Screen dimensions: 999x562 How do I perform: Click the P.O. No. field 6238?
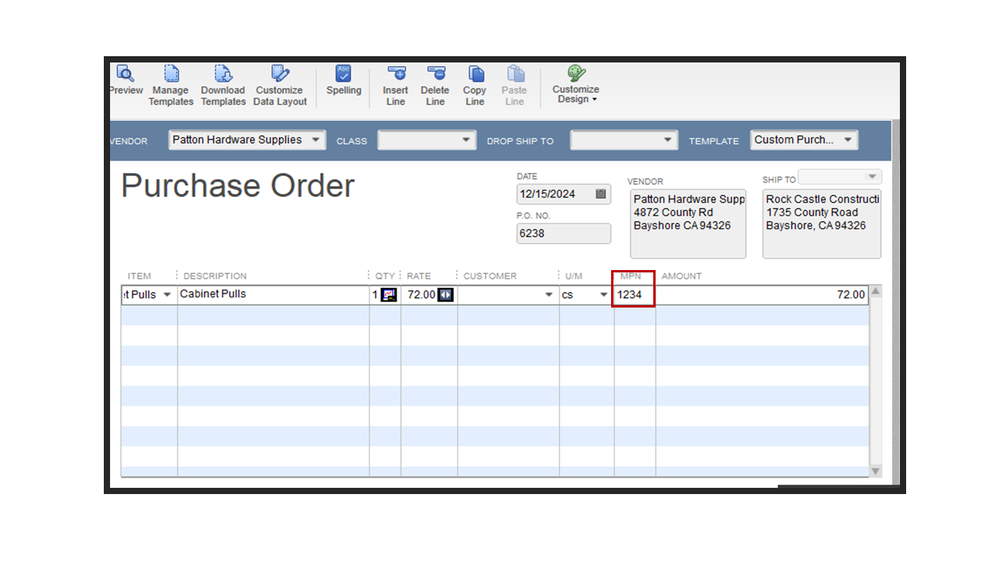[563, 233]
